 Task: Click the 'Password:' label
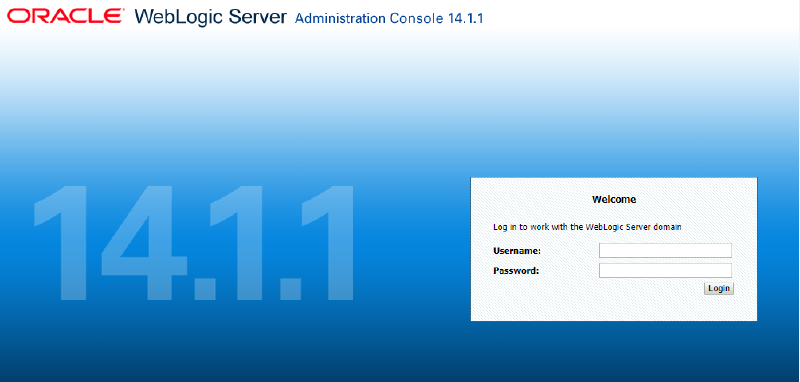(516, 271)
